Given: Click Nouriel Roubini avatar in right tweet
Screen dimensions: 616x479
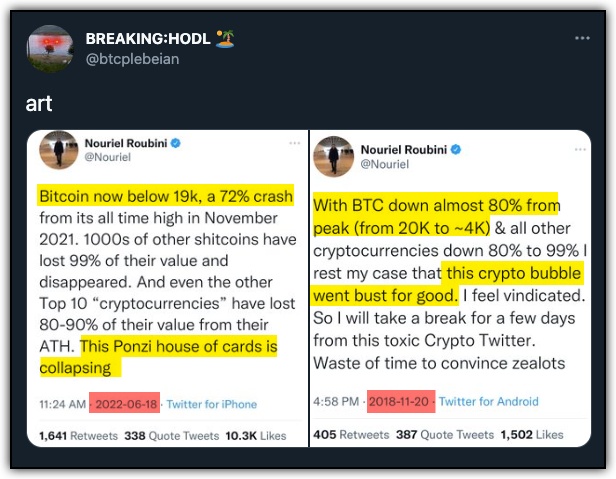Looking at the screenshot, I should click(x=333, y=156).
